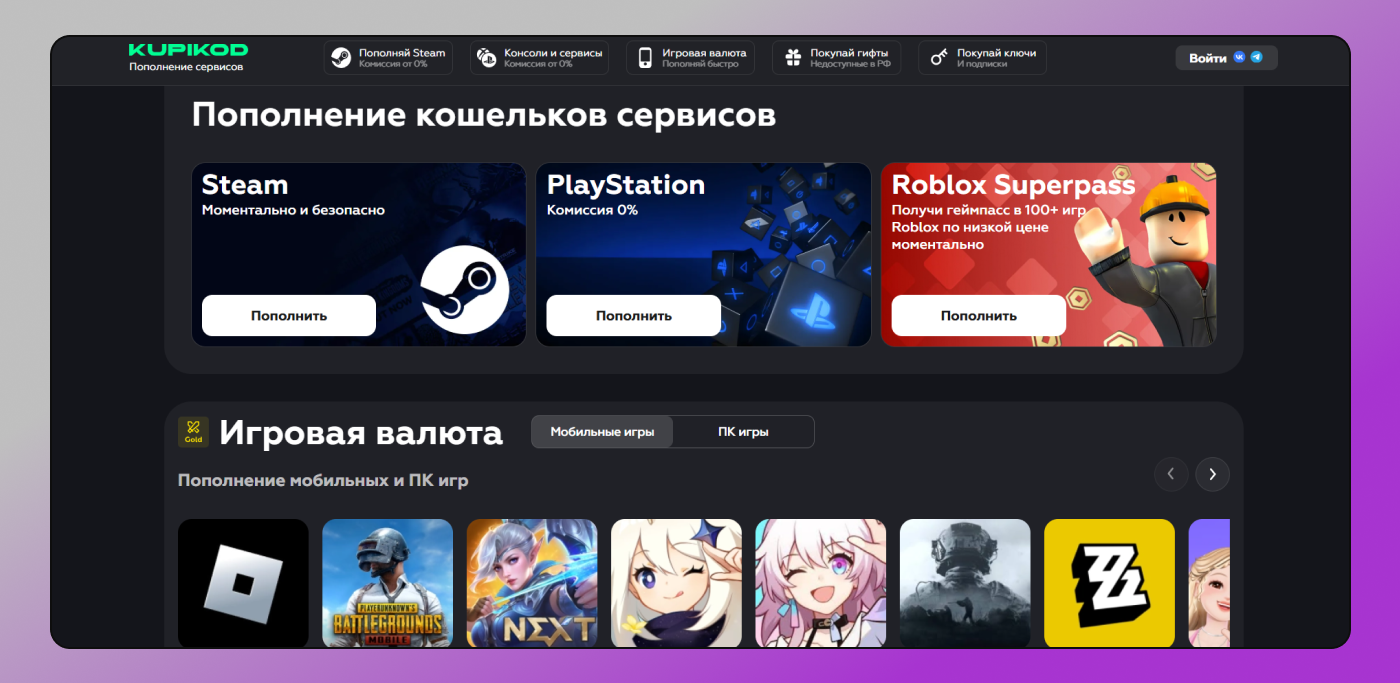Click the "Войти" button
This screenshot has width=1400, height=683.
click(1210, 57)
